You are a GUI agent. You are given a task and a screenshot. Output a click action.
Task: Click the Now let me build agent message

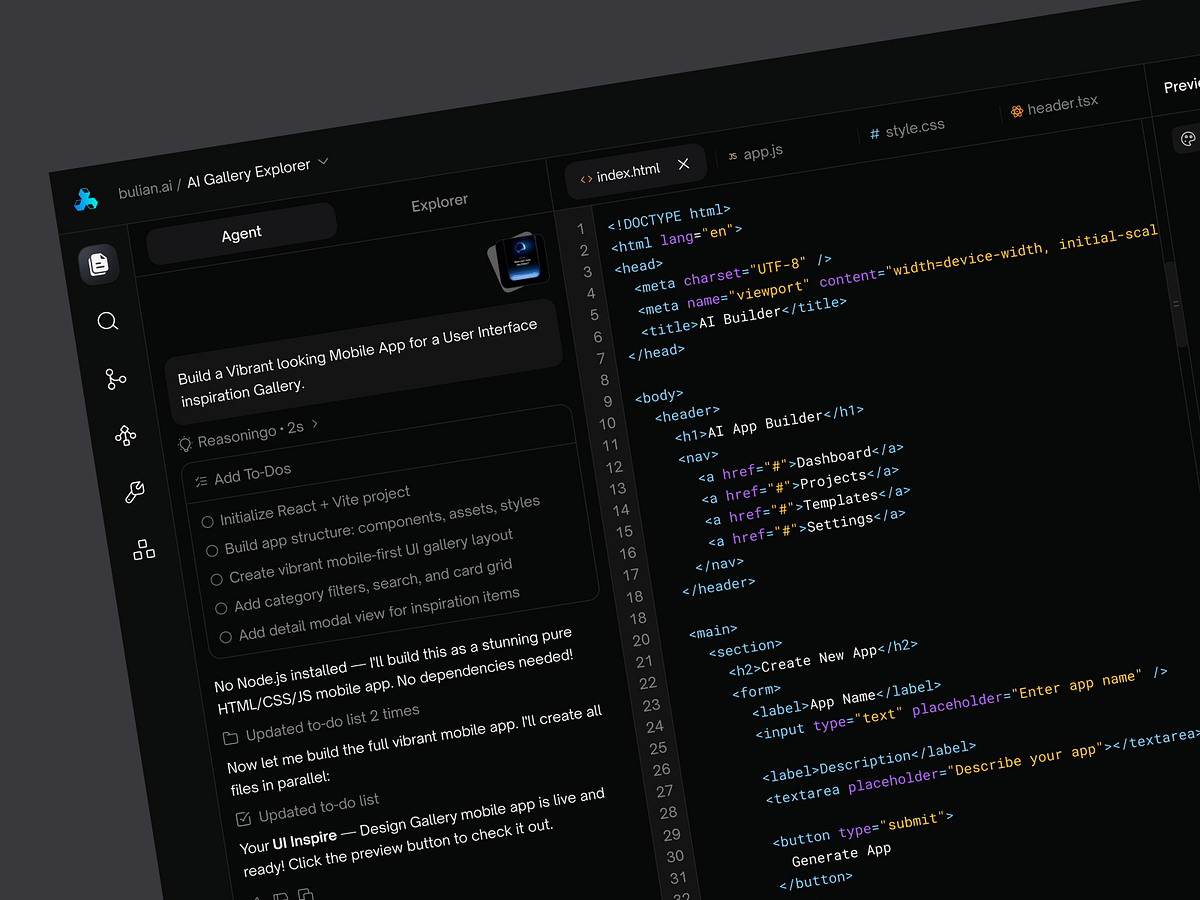point(417,750)
